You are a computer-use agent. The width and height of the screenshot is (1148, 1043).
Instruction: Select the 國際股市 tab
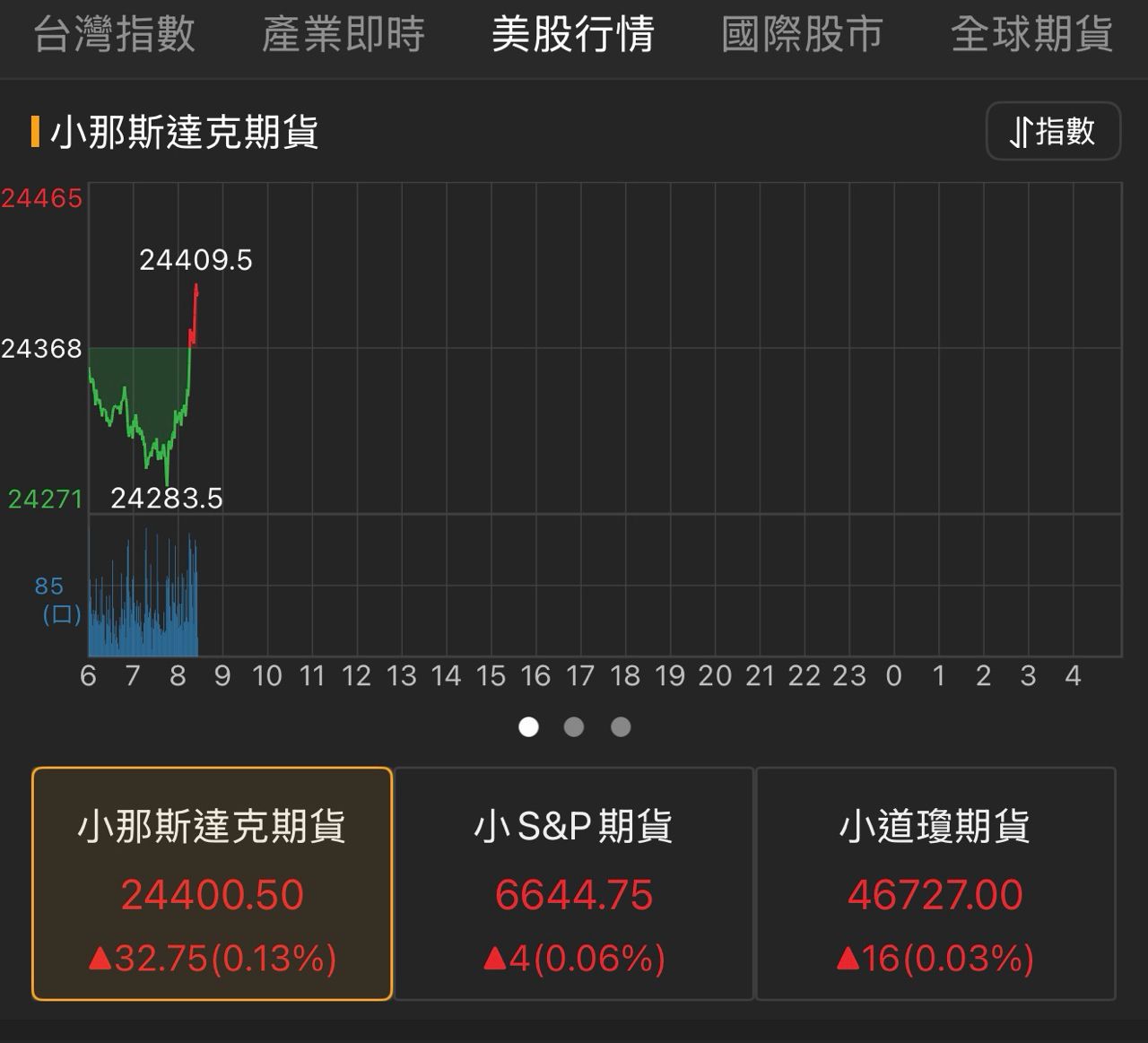point(803,35)
